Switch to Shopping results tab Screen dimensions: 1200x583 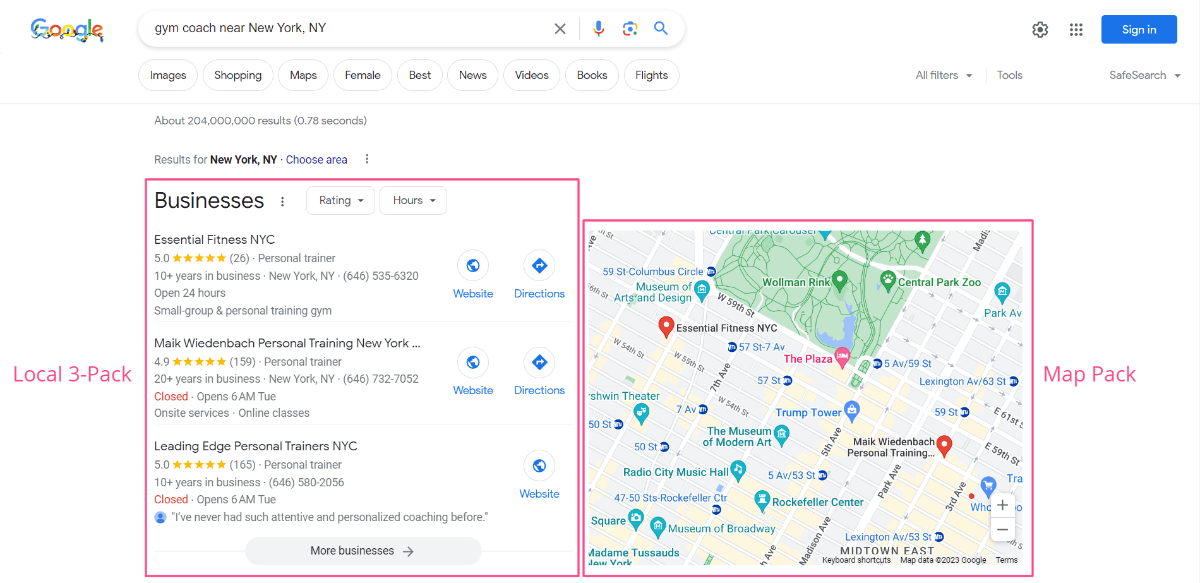(238, 75)
